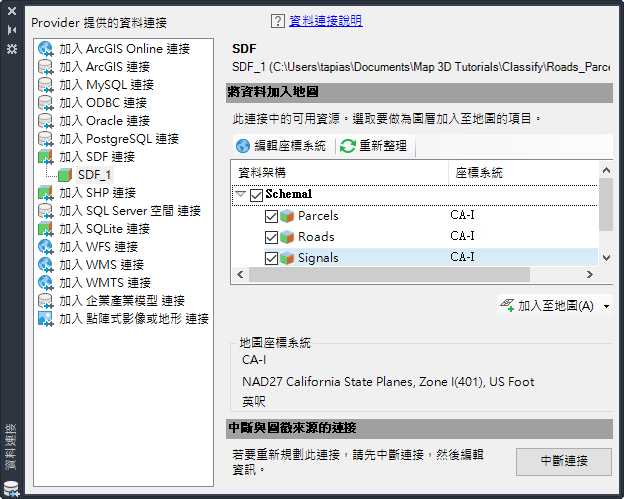Click the Signals feature class icon
The image size is (624, 499).
pos(287,258)
